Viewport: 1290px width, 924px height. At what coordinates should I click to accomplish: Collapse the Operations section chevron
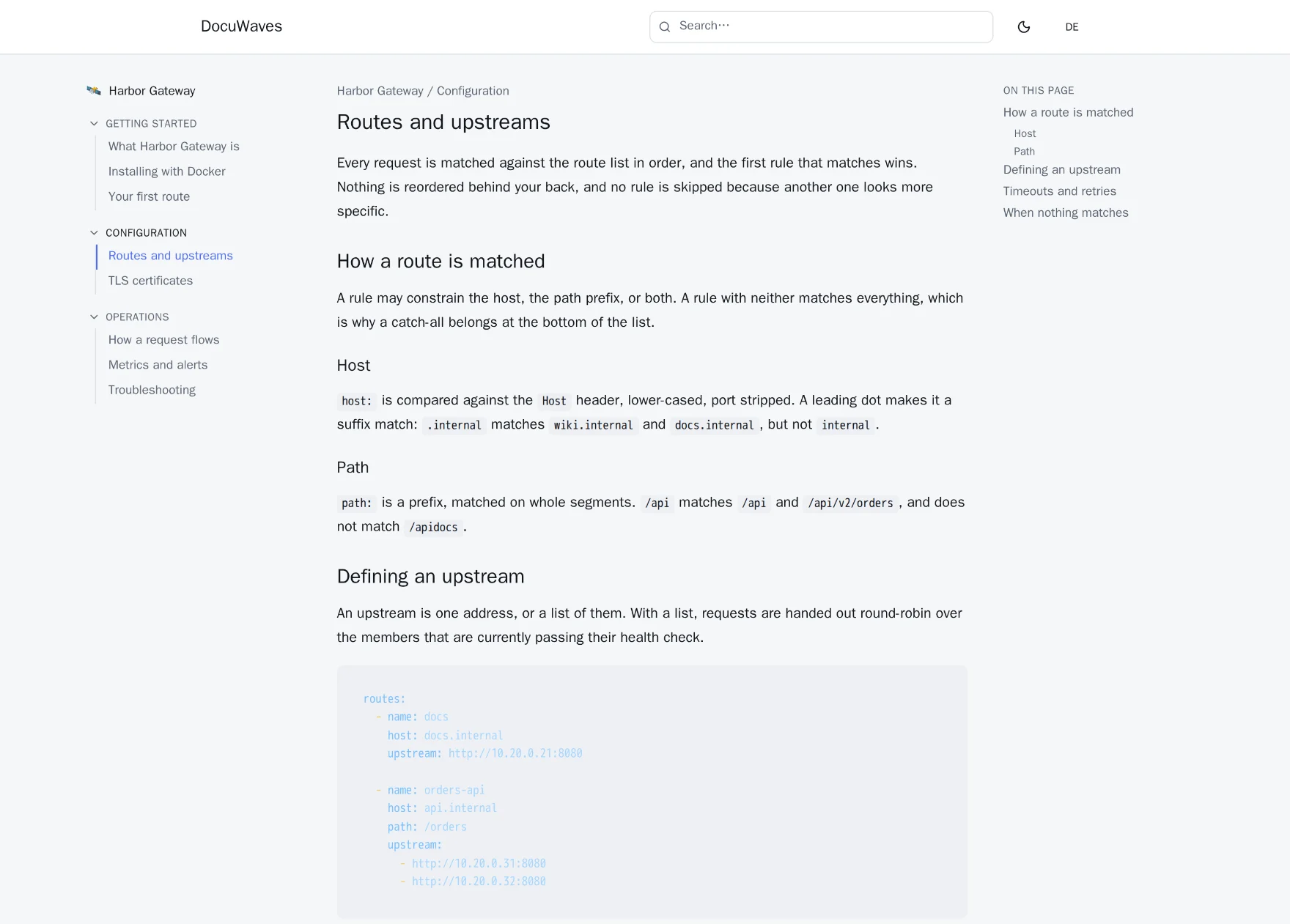94,317
